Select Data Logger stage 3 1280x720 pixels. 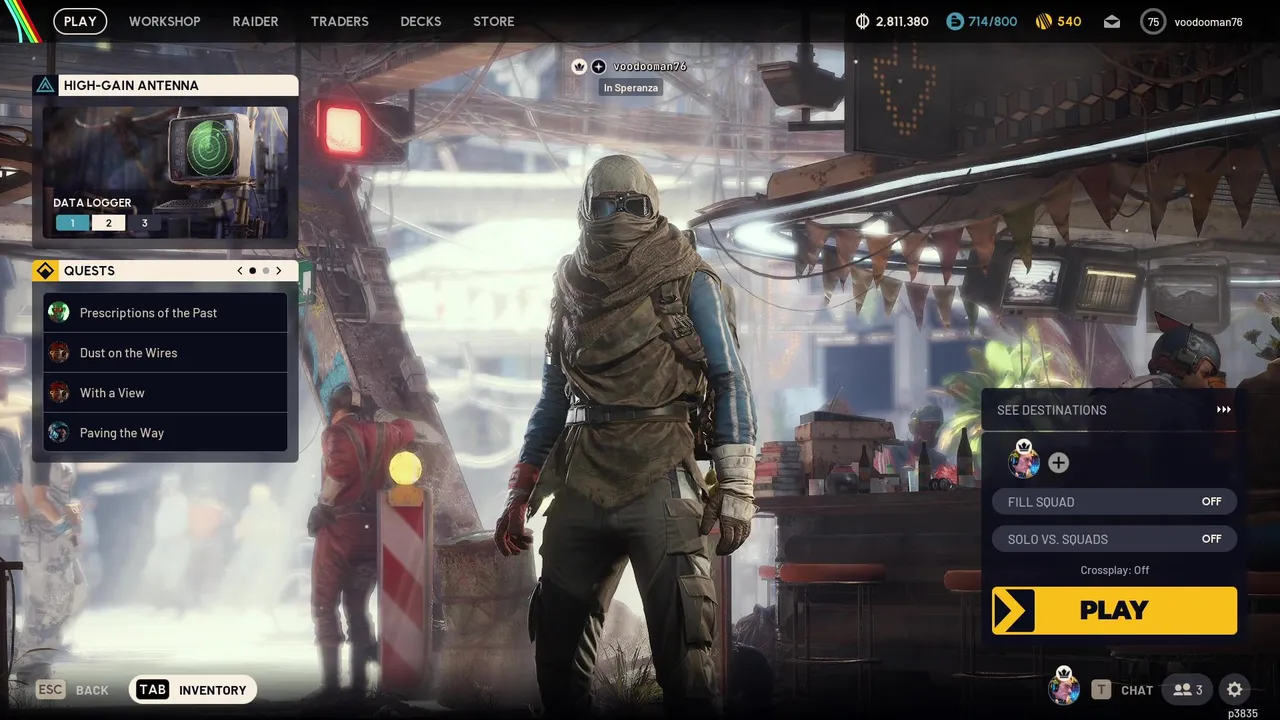click(144, 223)
